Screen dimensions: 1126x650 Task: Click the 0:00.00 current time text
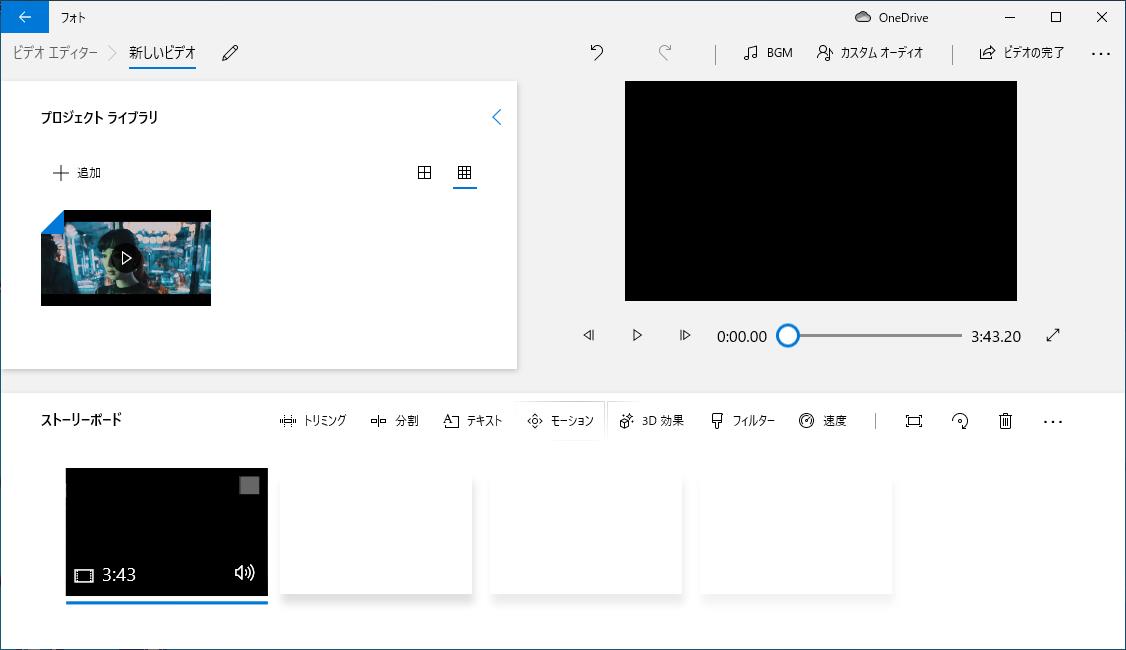coord(742,336)
